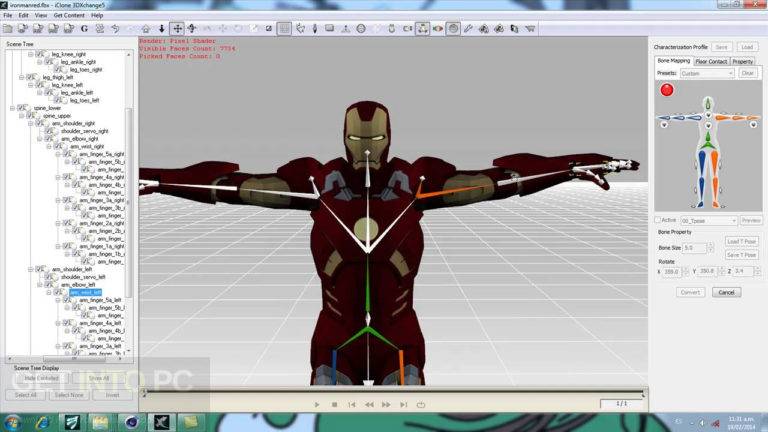Click the Cancel button
This screenshot has height=432, width=768.
[x=726, y=292]
